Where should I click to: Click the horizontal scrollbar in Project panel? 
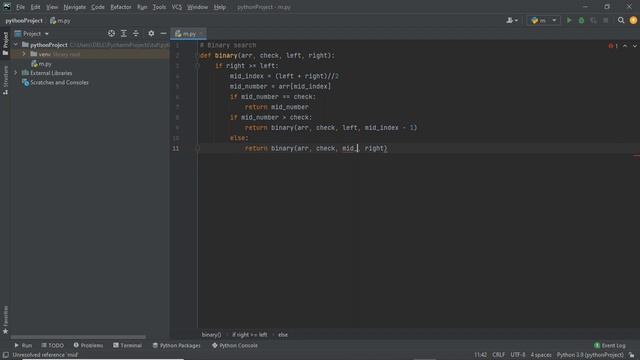[78, 337]
